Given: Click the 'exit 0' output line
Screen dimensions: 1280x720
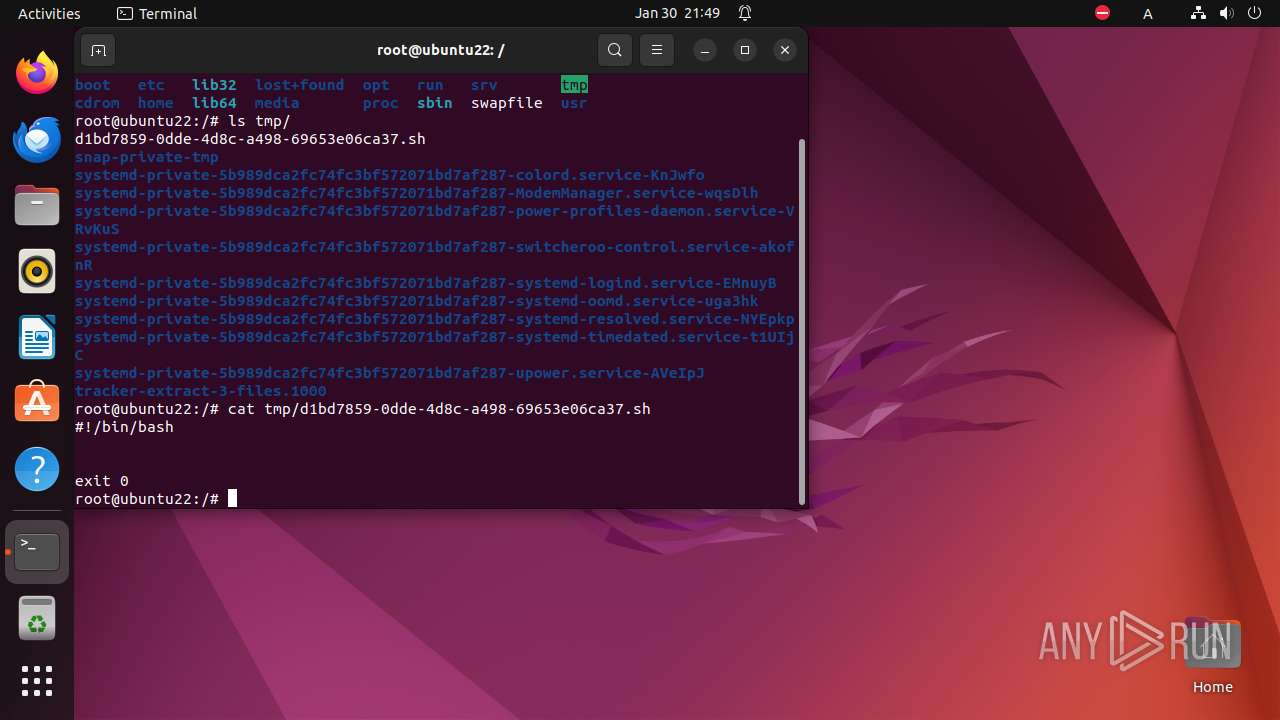Looking at the screenshot, I should point(102,481).
